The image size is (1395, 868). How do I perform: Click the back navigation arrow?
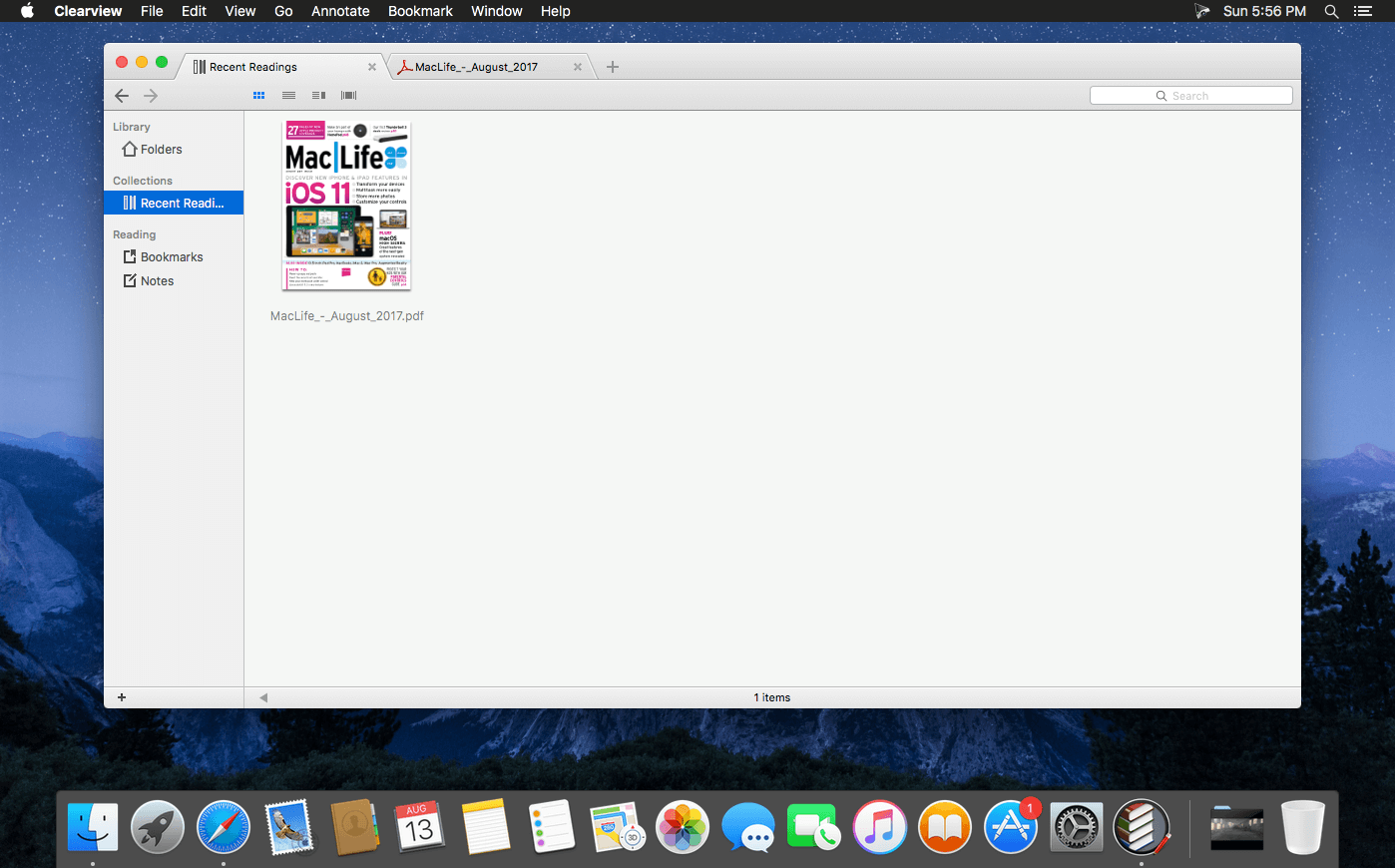point(122,96)
